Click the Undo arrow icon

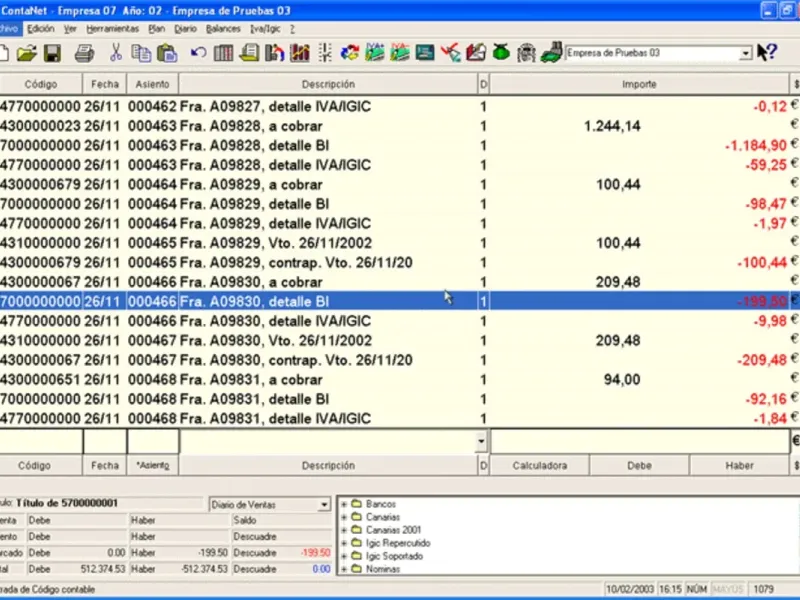198,53
